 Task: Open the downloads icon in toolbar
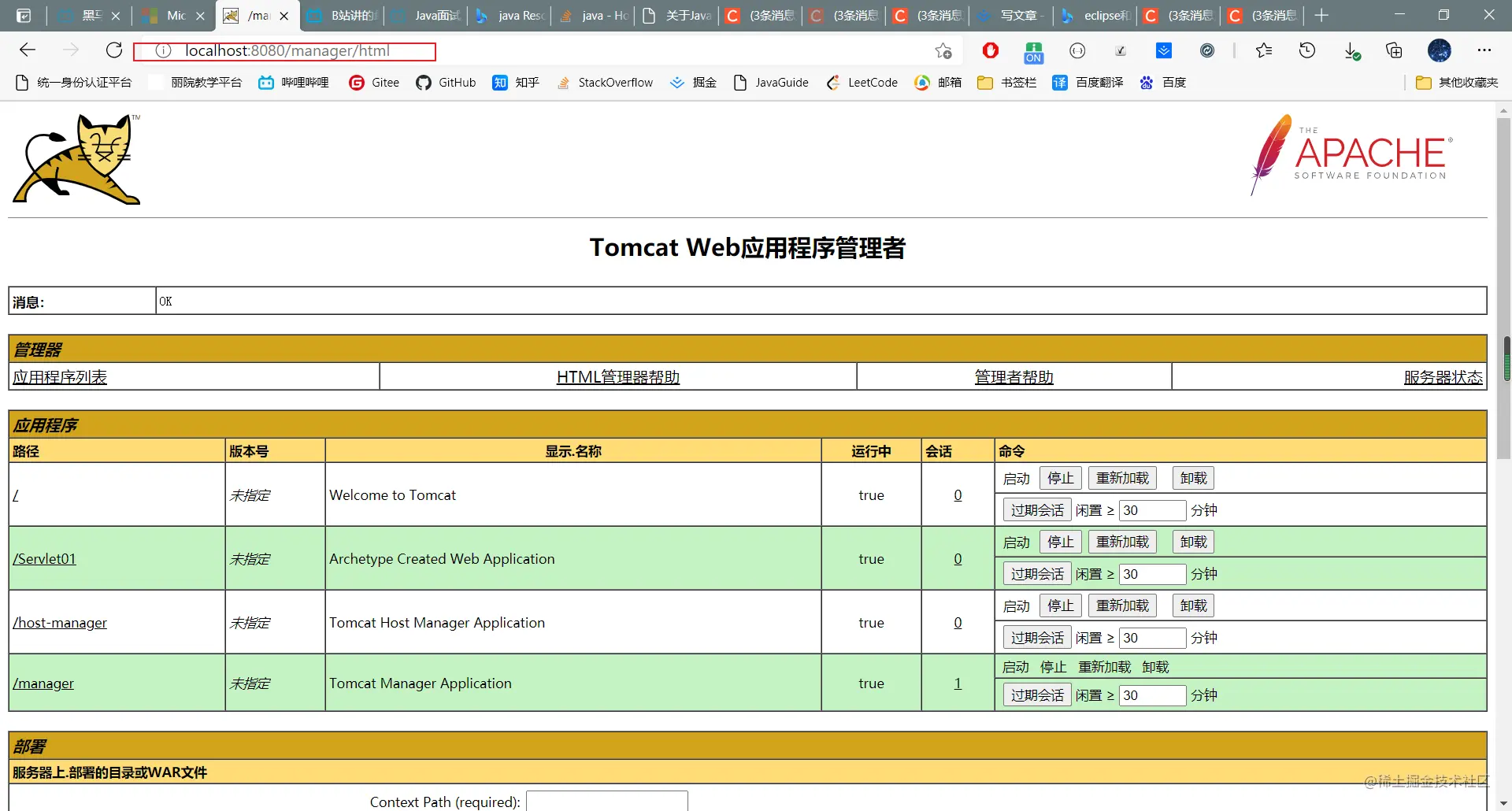[x=1351, y=51]
